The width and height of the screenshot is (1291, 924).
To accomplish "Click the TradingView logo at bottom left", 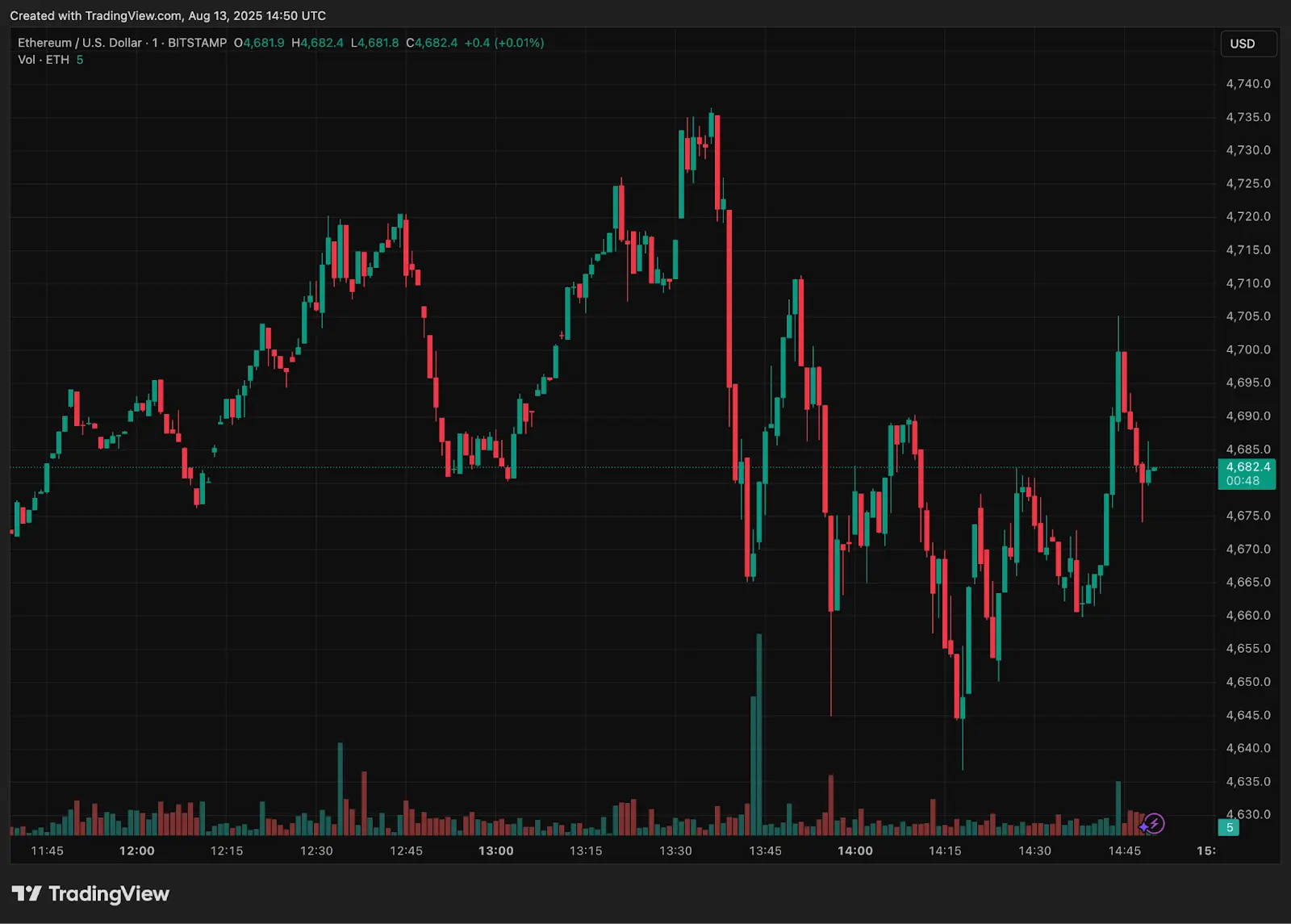I will click(x=90, y=893).
